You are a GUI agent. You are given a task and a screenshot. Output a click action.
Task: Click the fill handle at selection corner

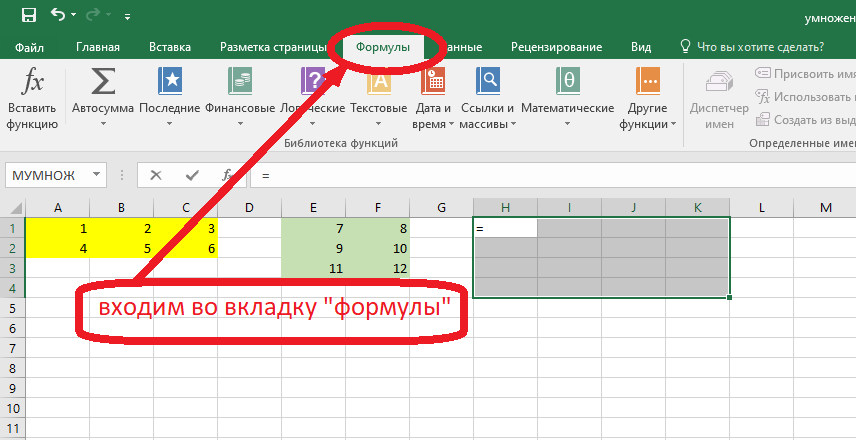(x=730, y=298)
